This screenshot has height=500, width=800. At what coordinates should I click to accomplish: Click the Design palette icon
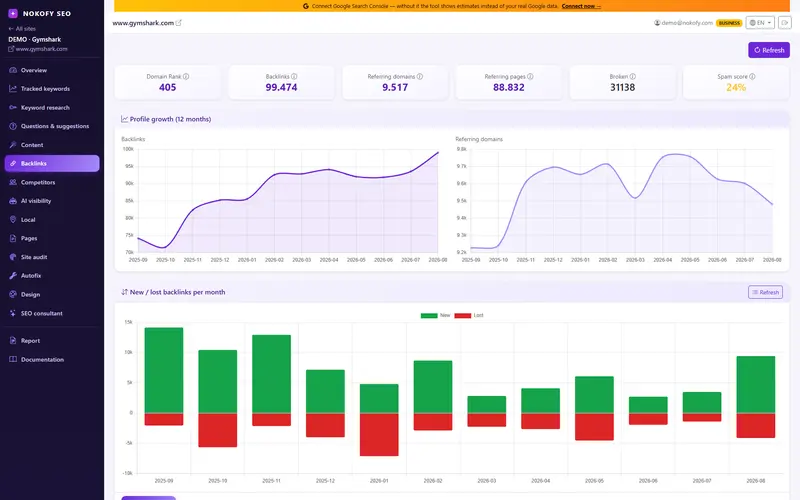13,294
